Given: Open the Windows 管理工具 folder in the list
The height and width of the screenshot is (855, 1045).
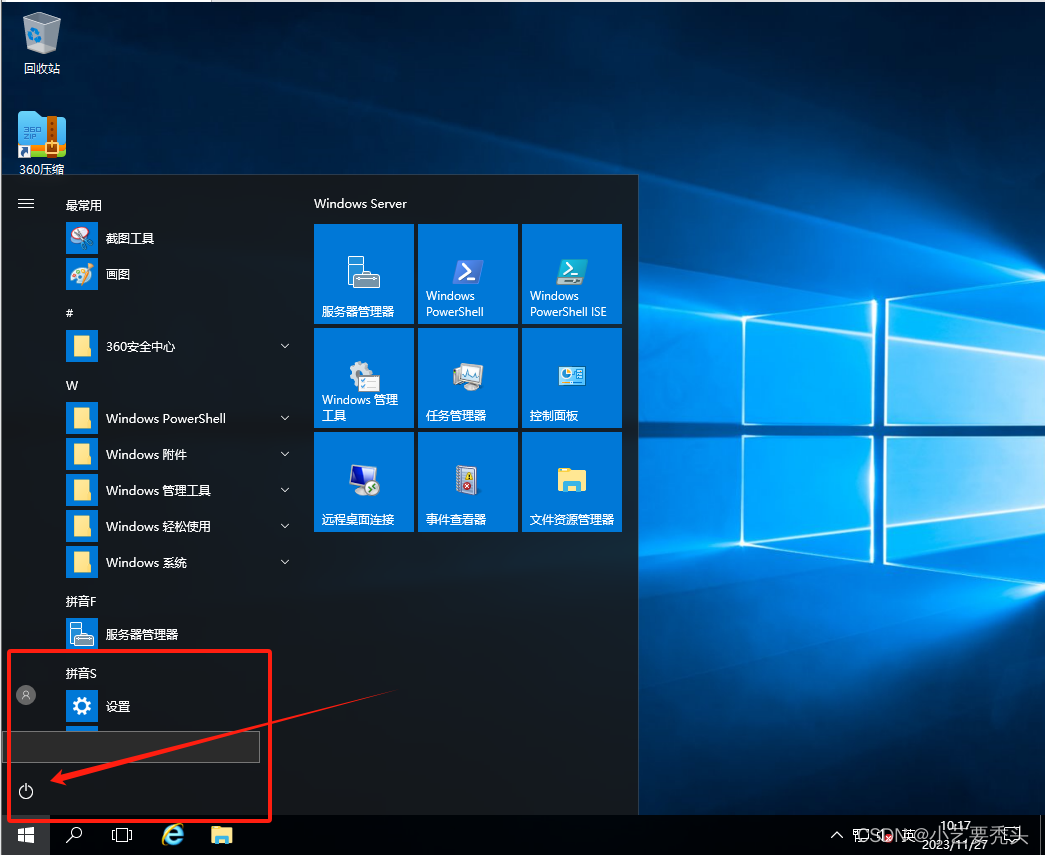Looking at the screenshot, I should click(180, 490).
